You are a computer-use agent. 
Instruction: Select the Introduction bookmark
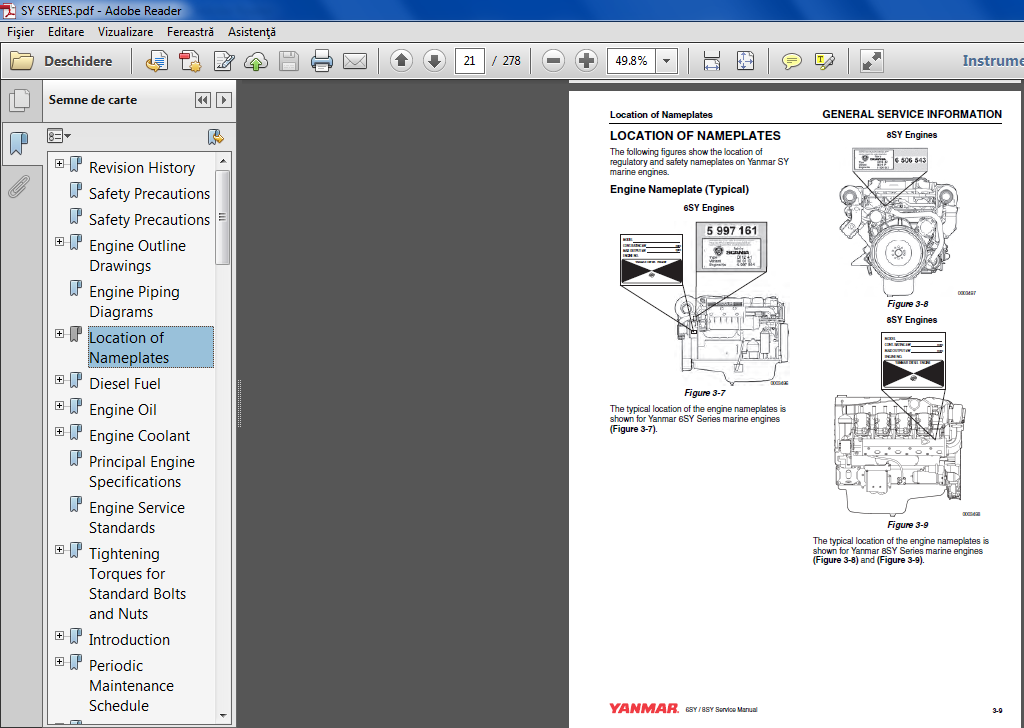[129, 640]
